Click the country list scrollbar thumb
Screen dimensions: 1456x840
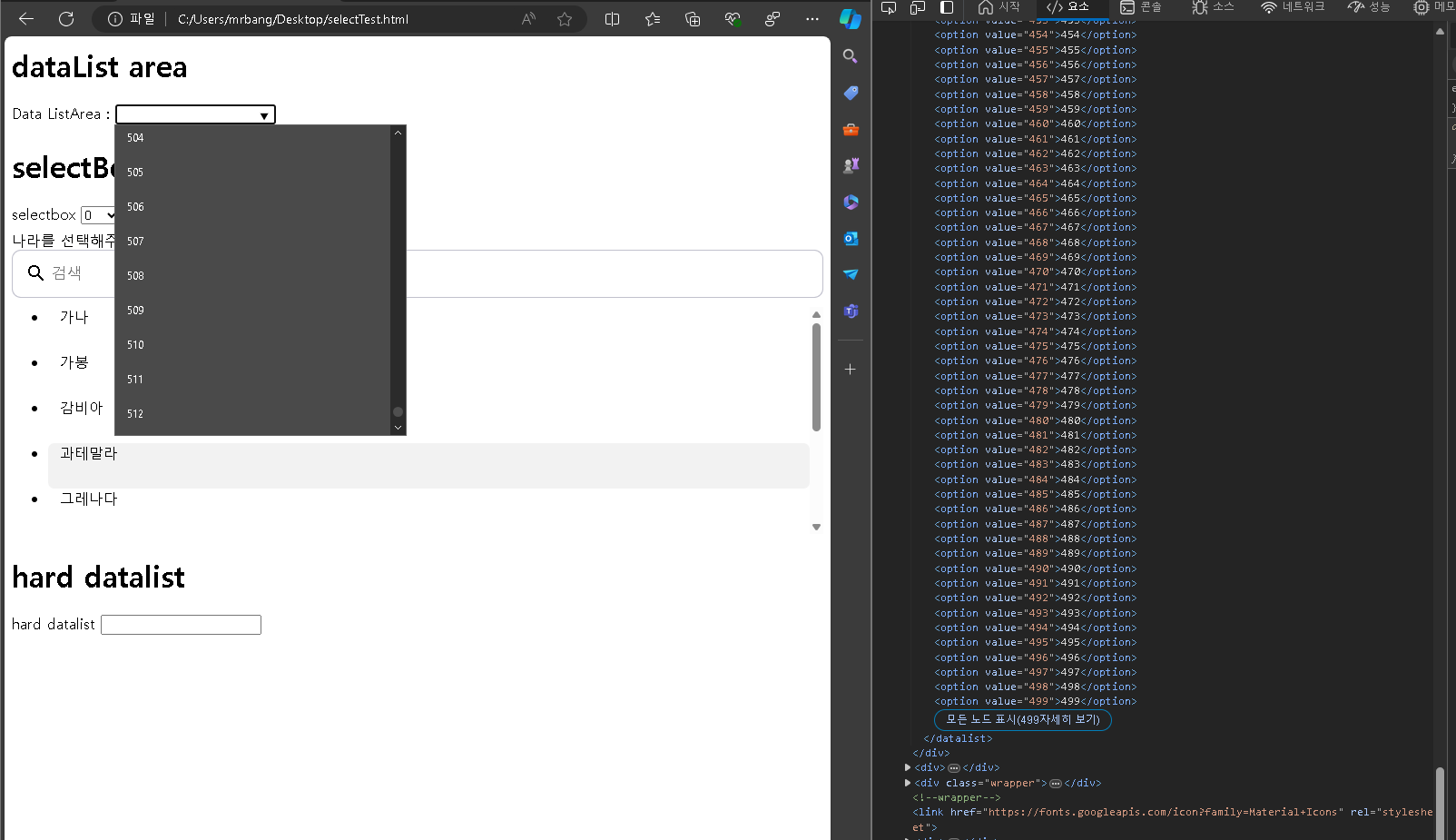816,377
